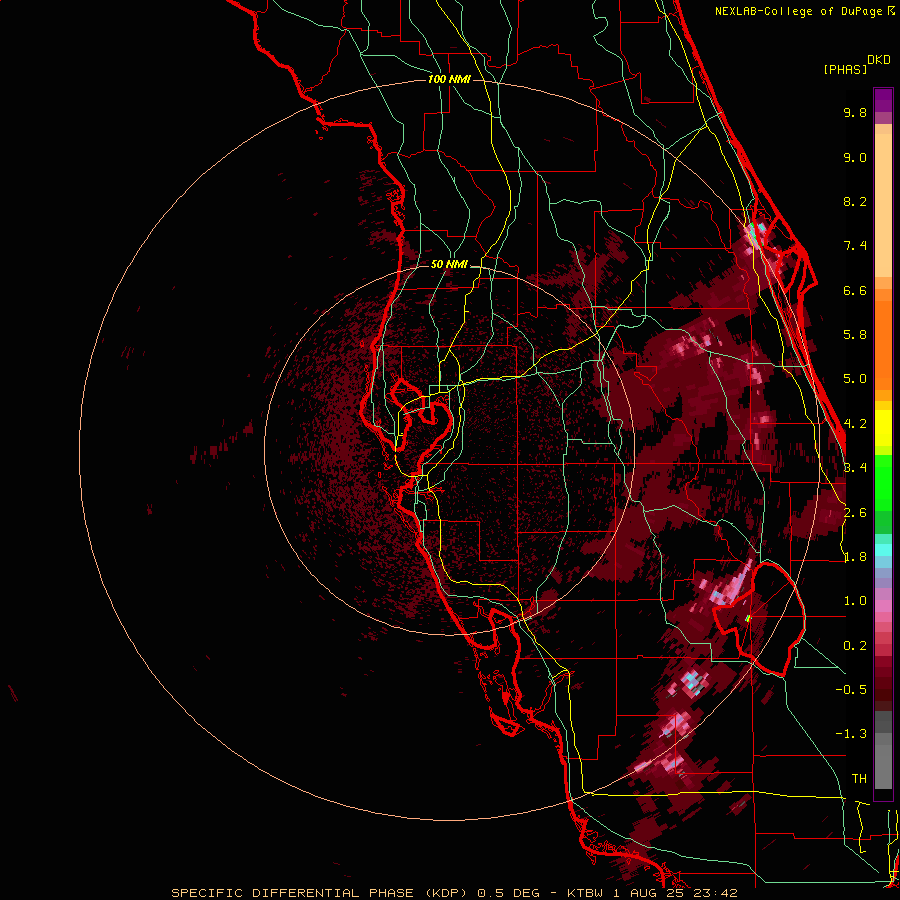Click the 8.2 scale value
The height and width of the screenshot is (900, 900).
(x=855, y=201)
